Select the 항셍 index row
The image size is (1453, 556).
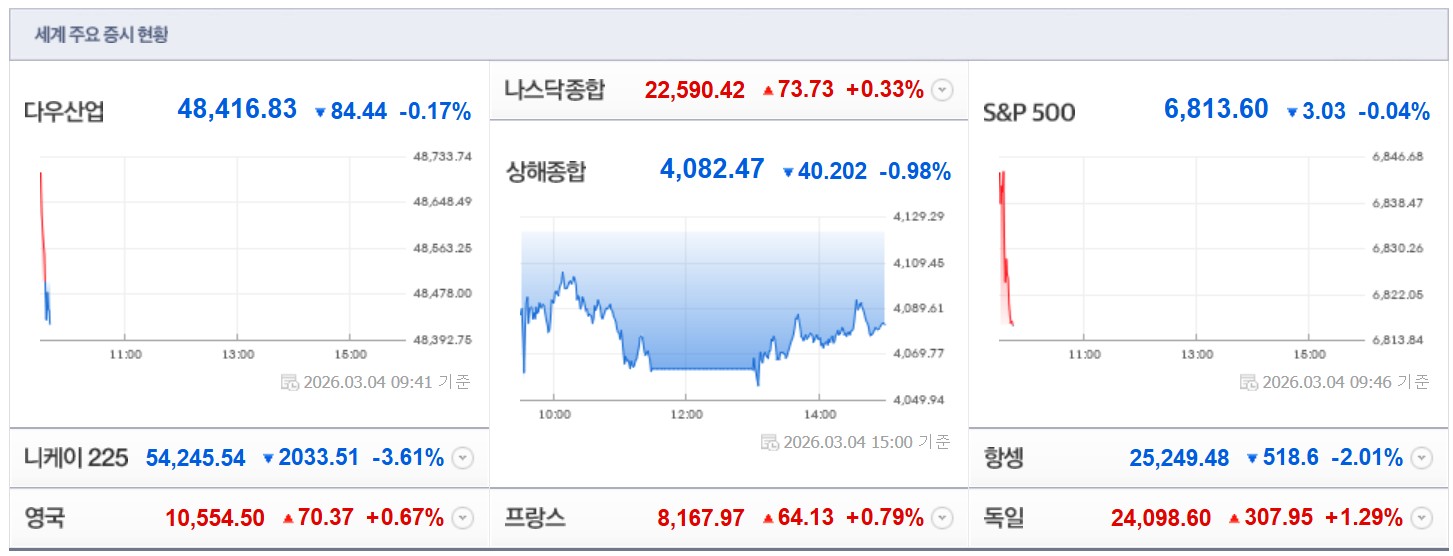1004,458
